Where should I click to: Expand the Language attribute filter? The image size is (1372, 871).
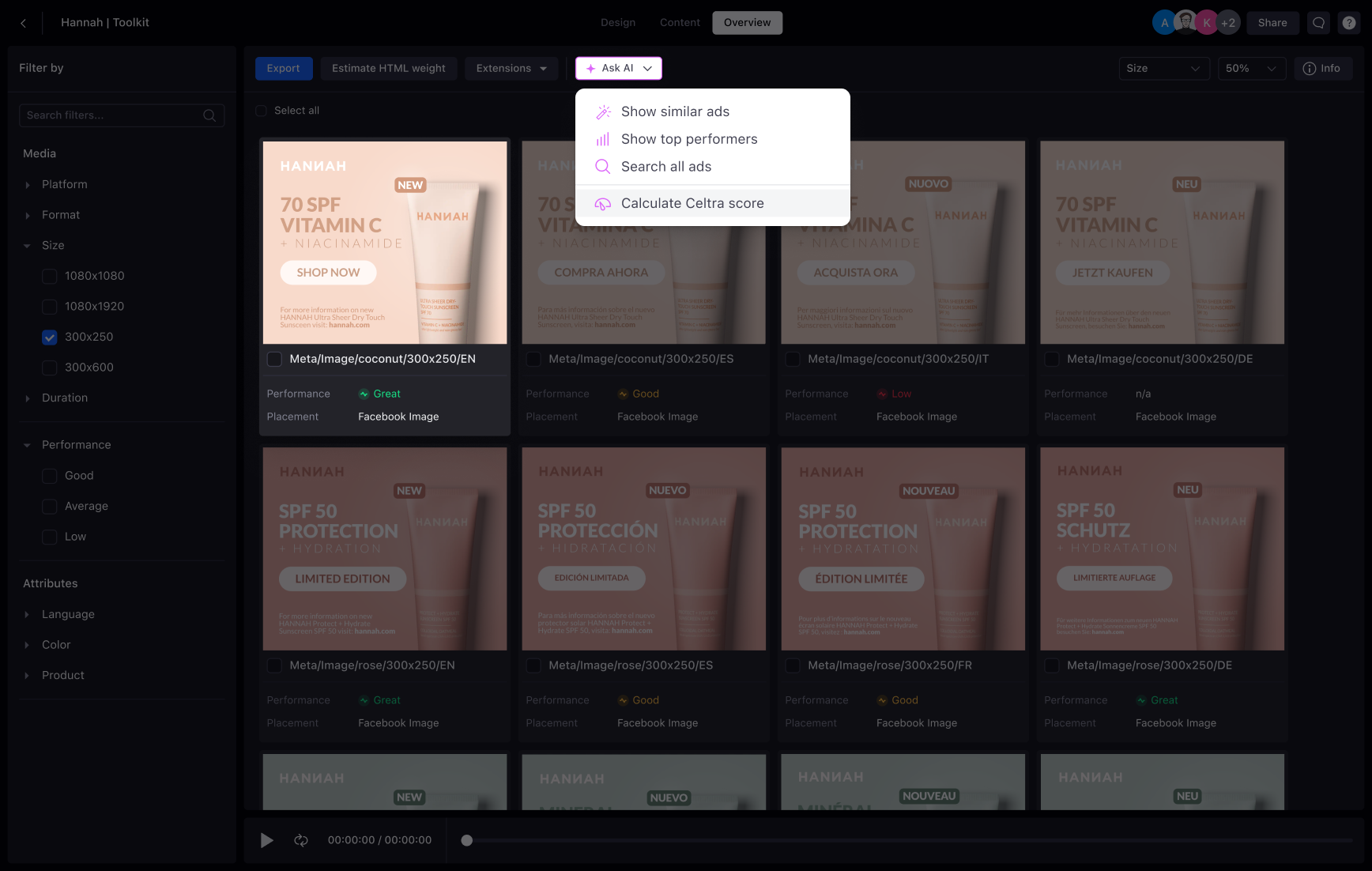(27, 614)
